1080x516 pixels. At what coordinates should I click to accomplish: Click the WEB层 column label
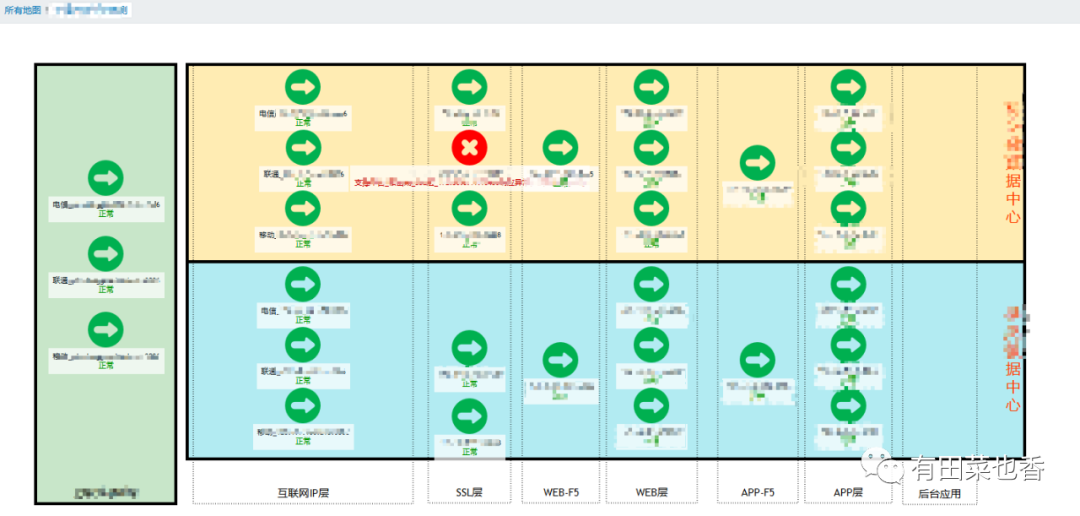coord(652,493)
